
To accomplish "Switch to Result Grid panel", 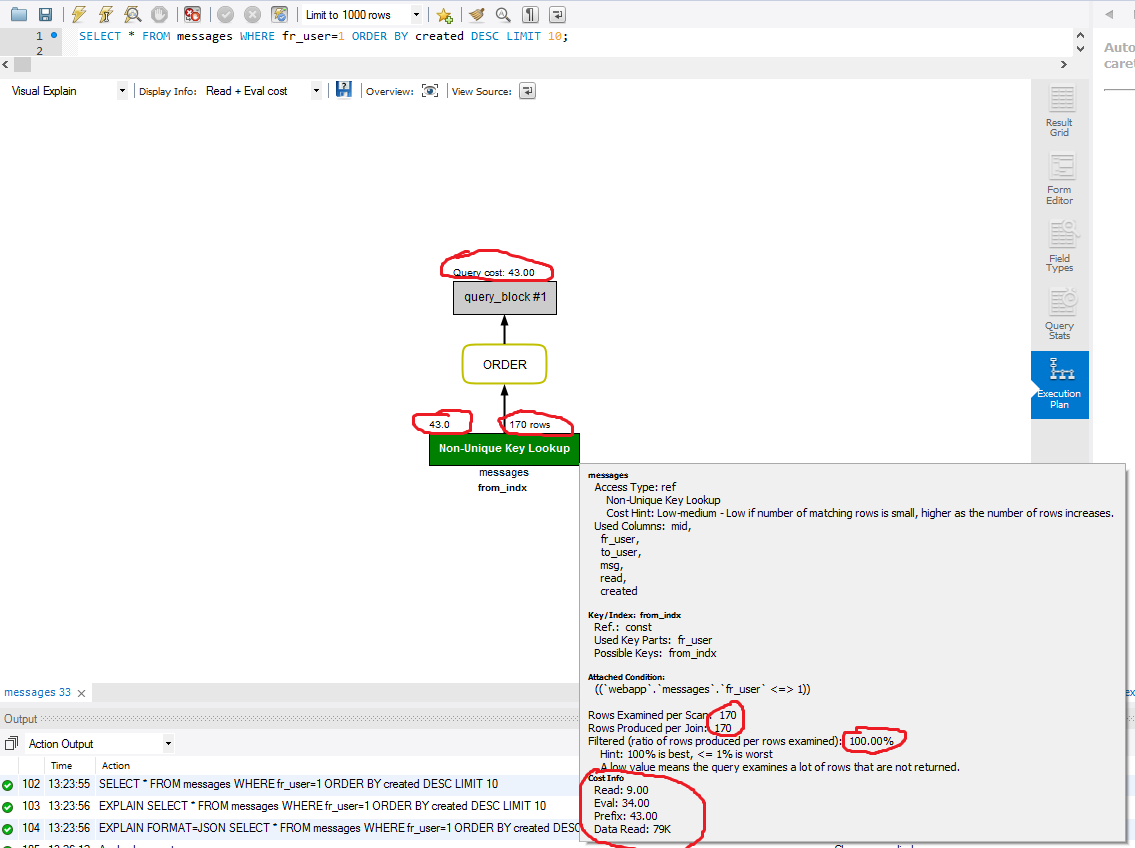I will 1060,111.
